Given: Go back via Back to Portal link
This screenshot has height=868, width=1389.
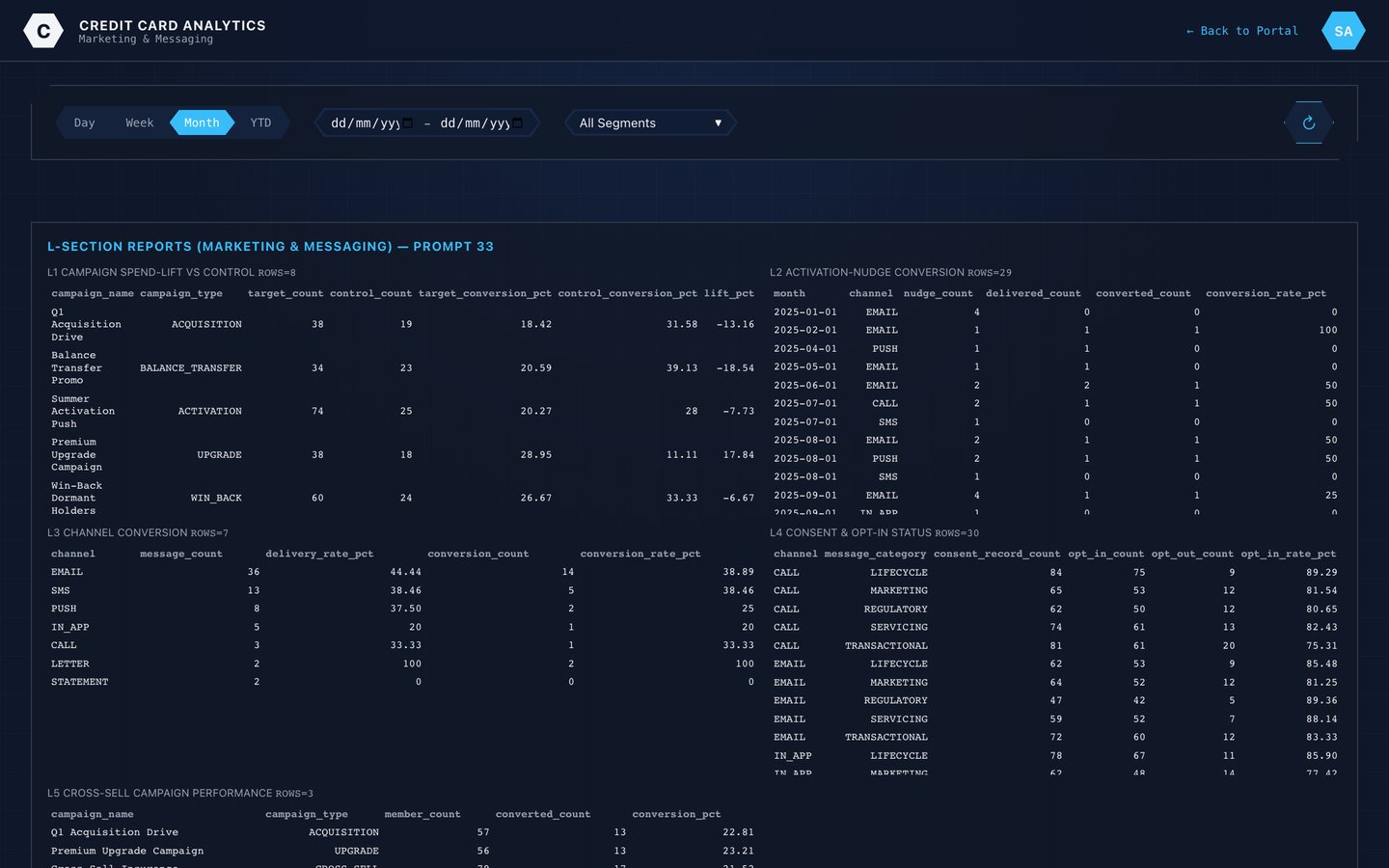Looking at the screenshot, I should tap(1241, 31).
